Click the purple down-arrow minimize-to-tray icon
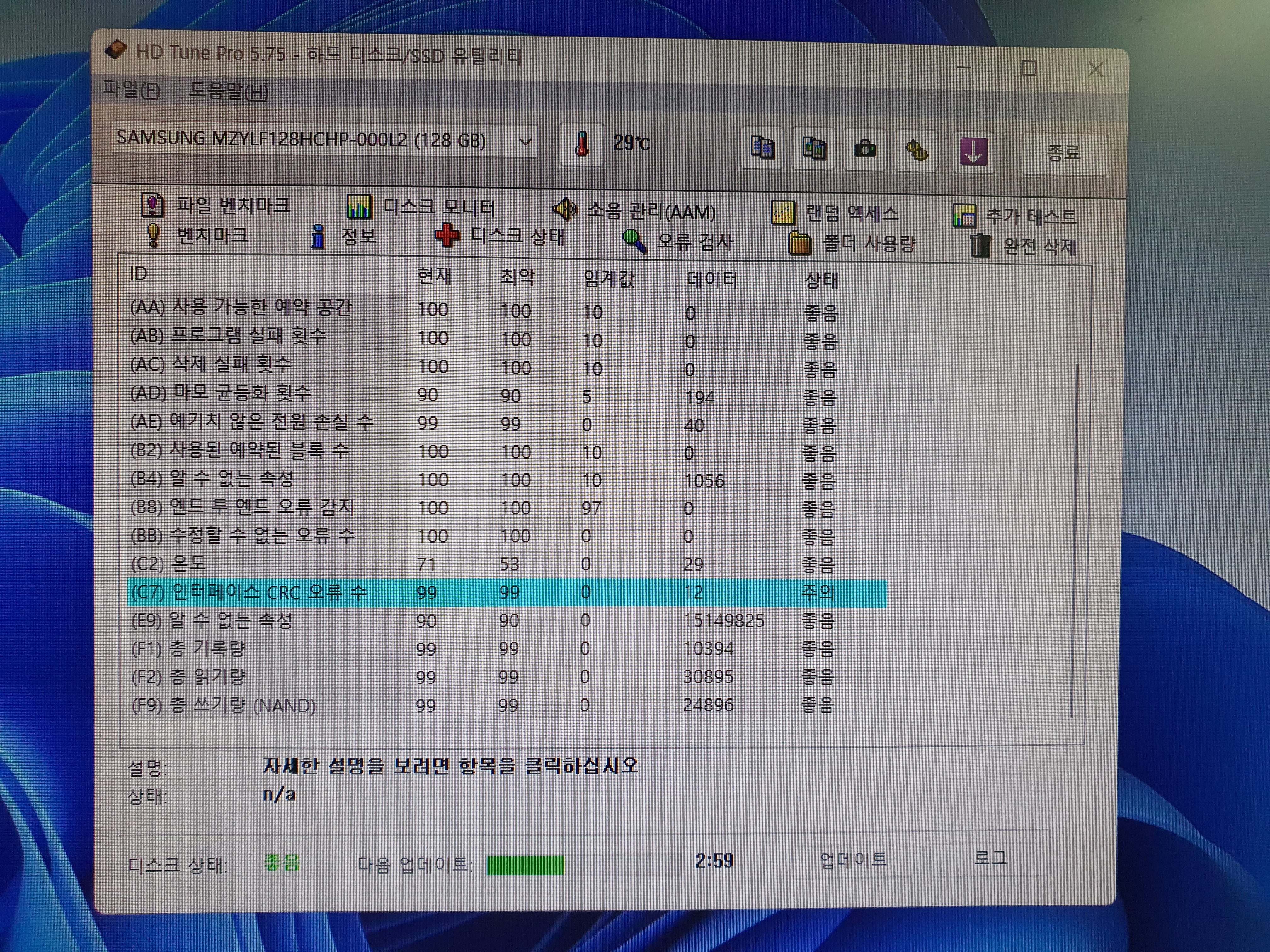The image size is (1270, 952). [973, 152]
